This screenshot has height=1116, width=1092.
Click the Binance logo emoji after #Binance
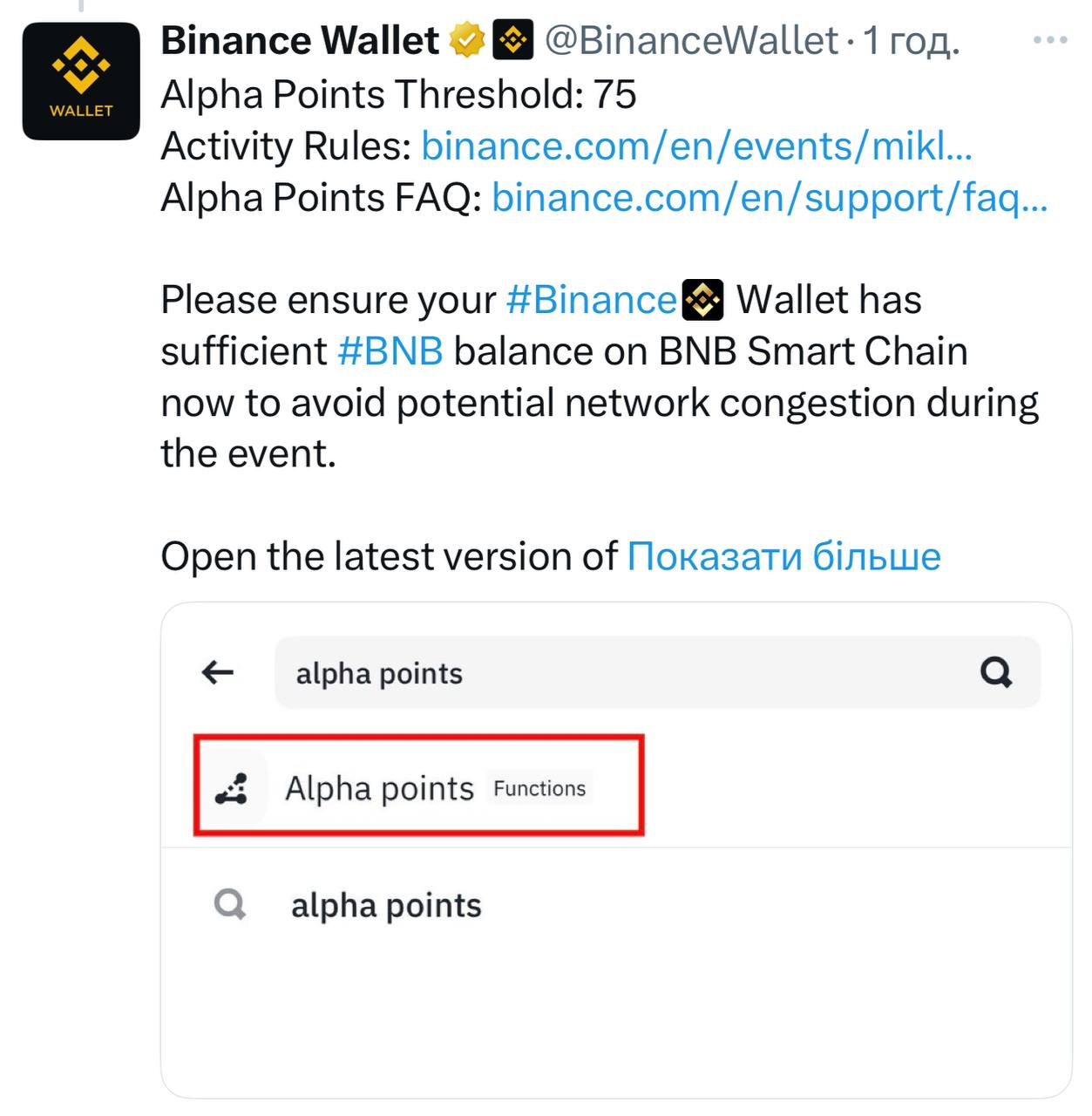click(x=702, y=300)
